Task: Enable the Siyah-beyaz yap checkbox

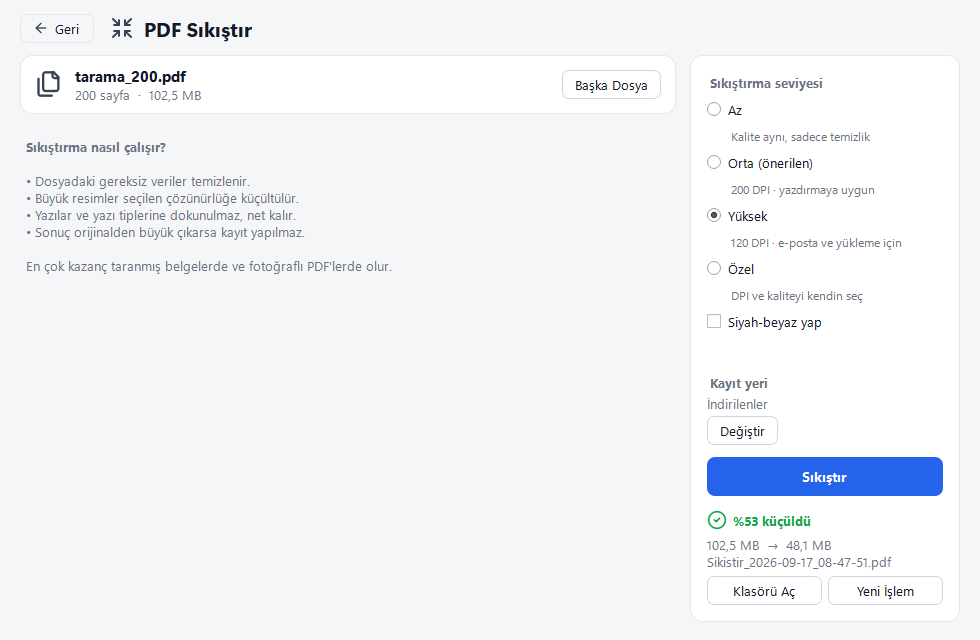Action: [x=714, y=321]
